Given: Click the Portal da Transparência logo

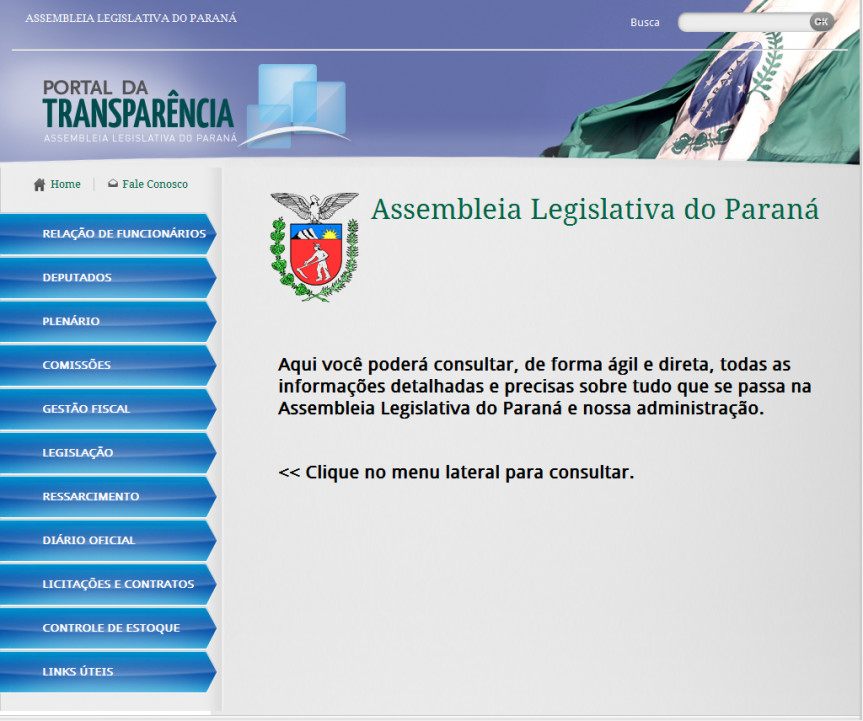Looking at the screenshot, I should [x=140, y=109].
